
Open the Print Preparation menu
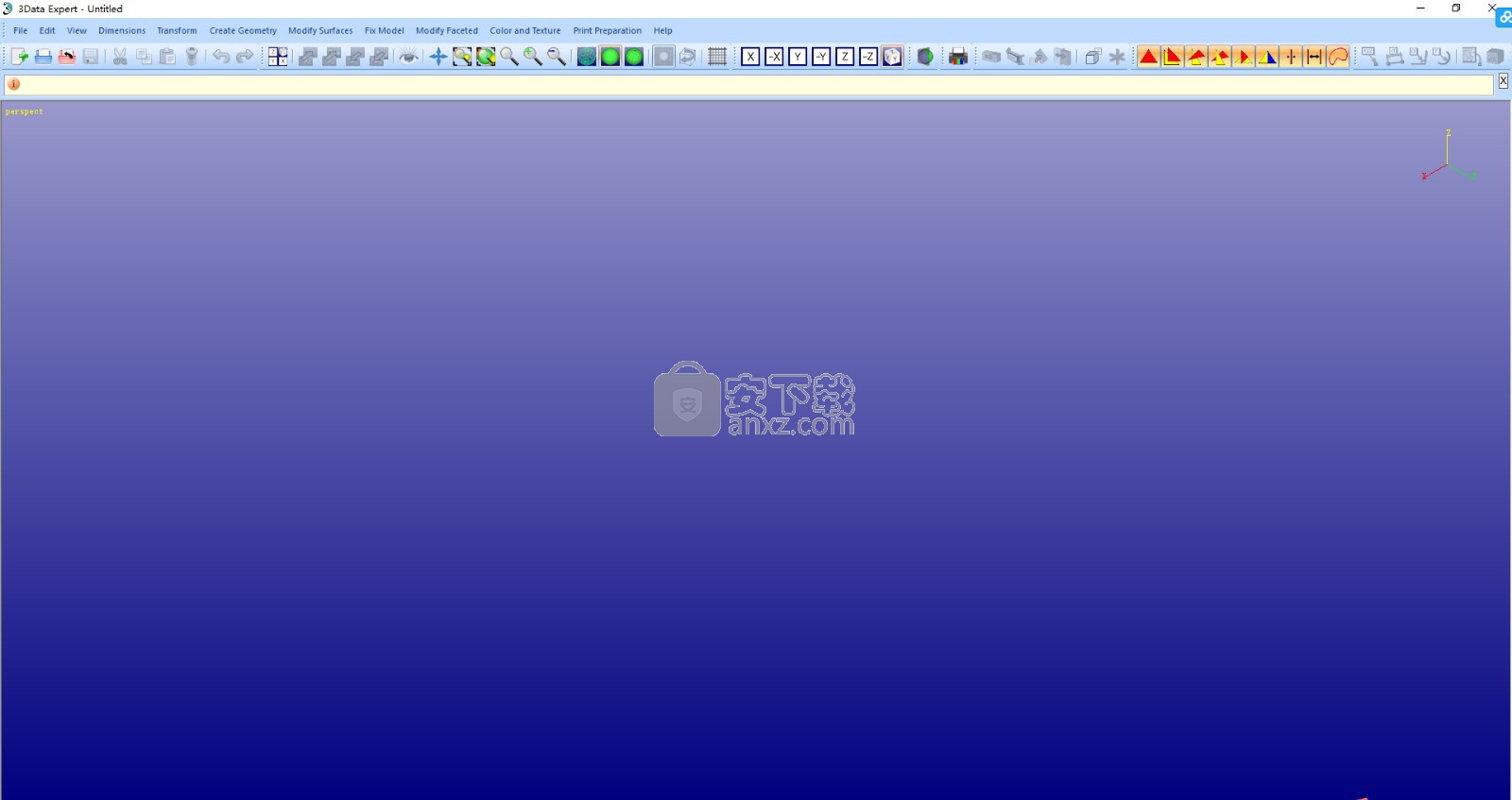(x=608, y=30)
